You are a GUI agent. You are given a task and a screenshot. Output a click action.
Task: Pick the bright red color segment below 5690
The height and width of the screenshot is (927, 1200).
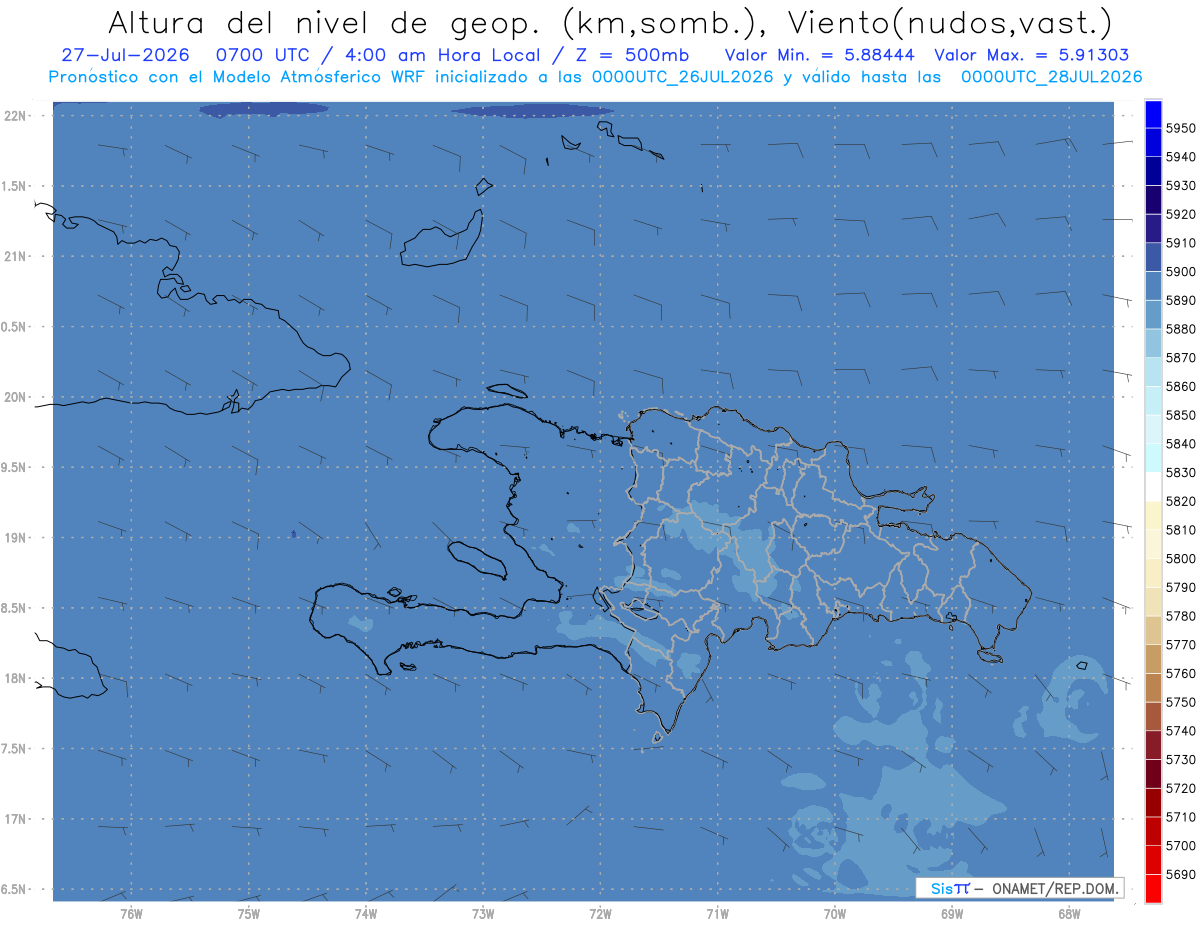1153,888
